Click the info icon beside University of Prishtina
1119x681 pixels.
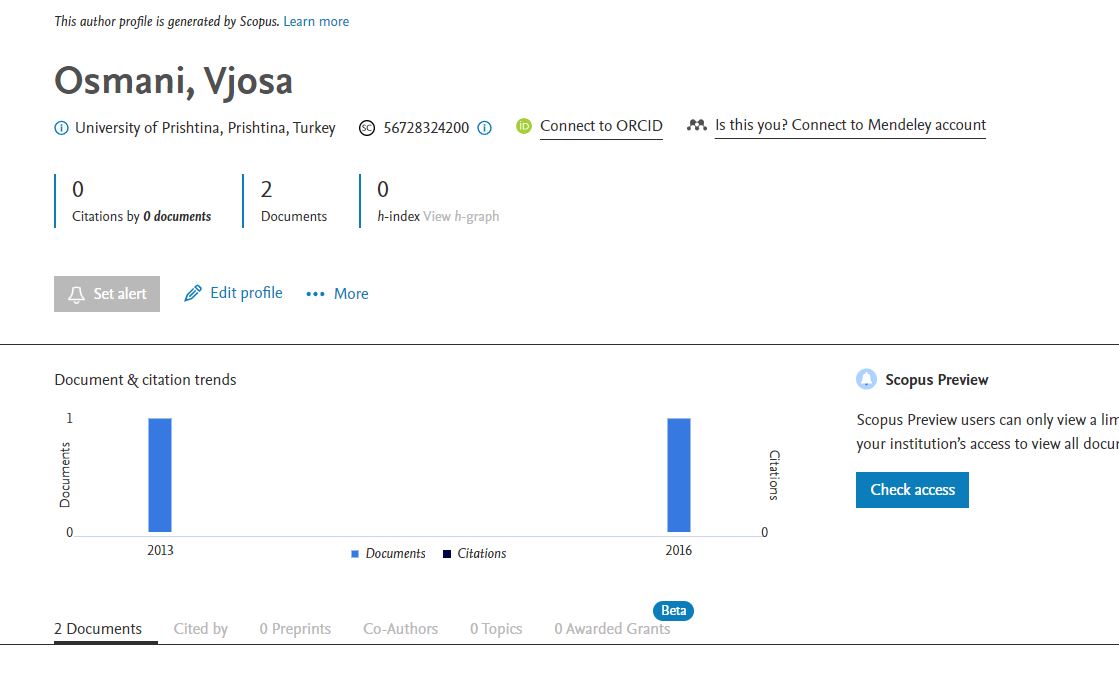coord(61,128)
